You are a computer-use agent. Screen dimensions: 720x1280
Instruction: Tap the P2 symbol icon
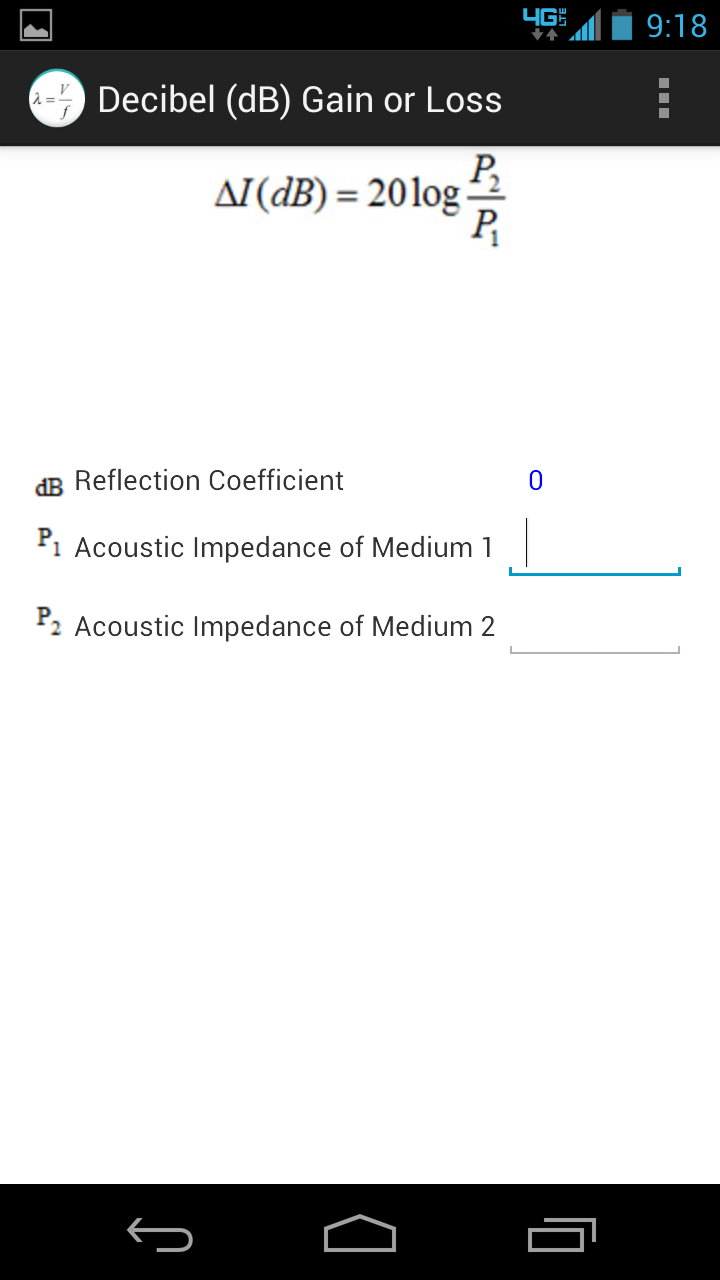click(49, 618)
